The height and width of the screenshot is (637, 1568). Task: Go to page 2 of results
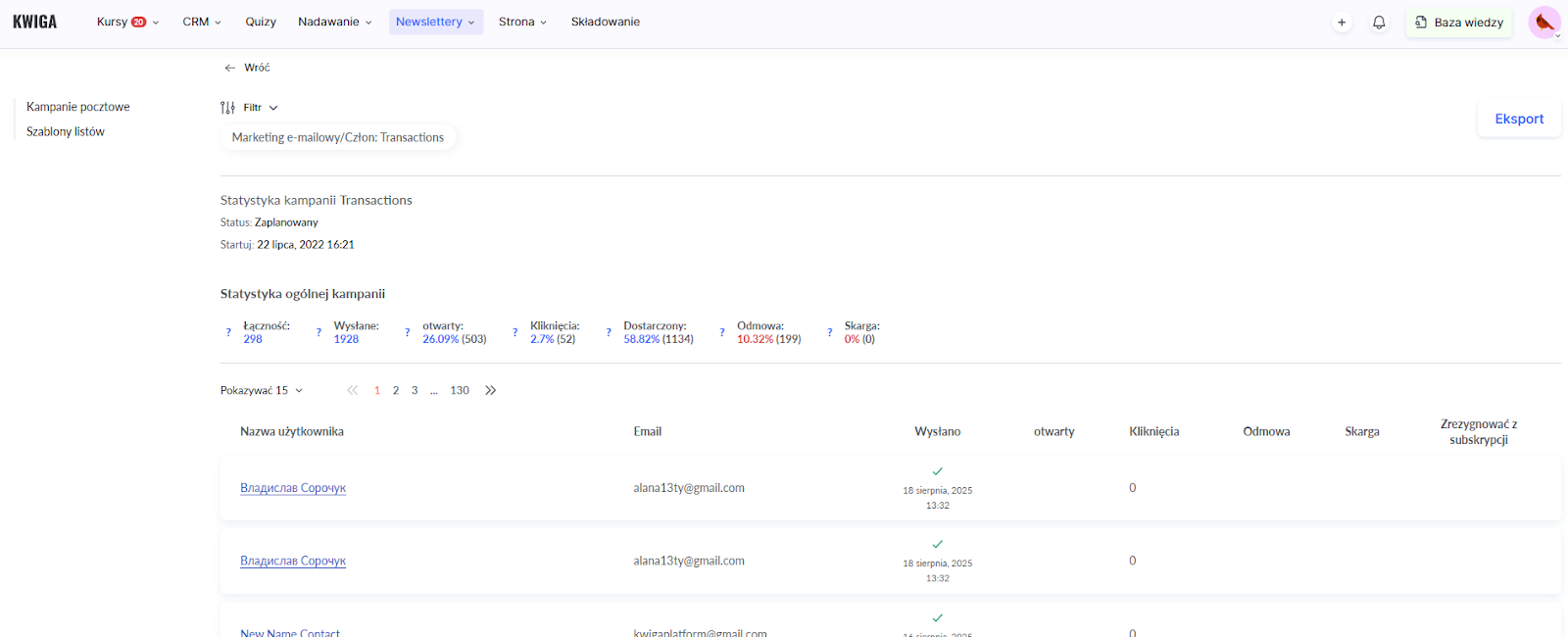click(396, 390)
